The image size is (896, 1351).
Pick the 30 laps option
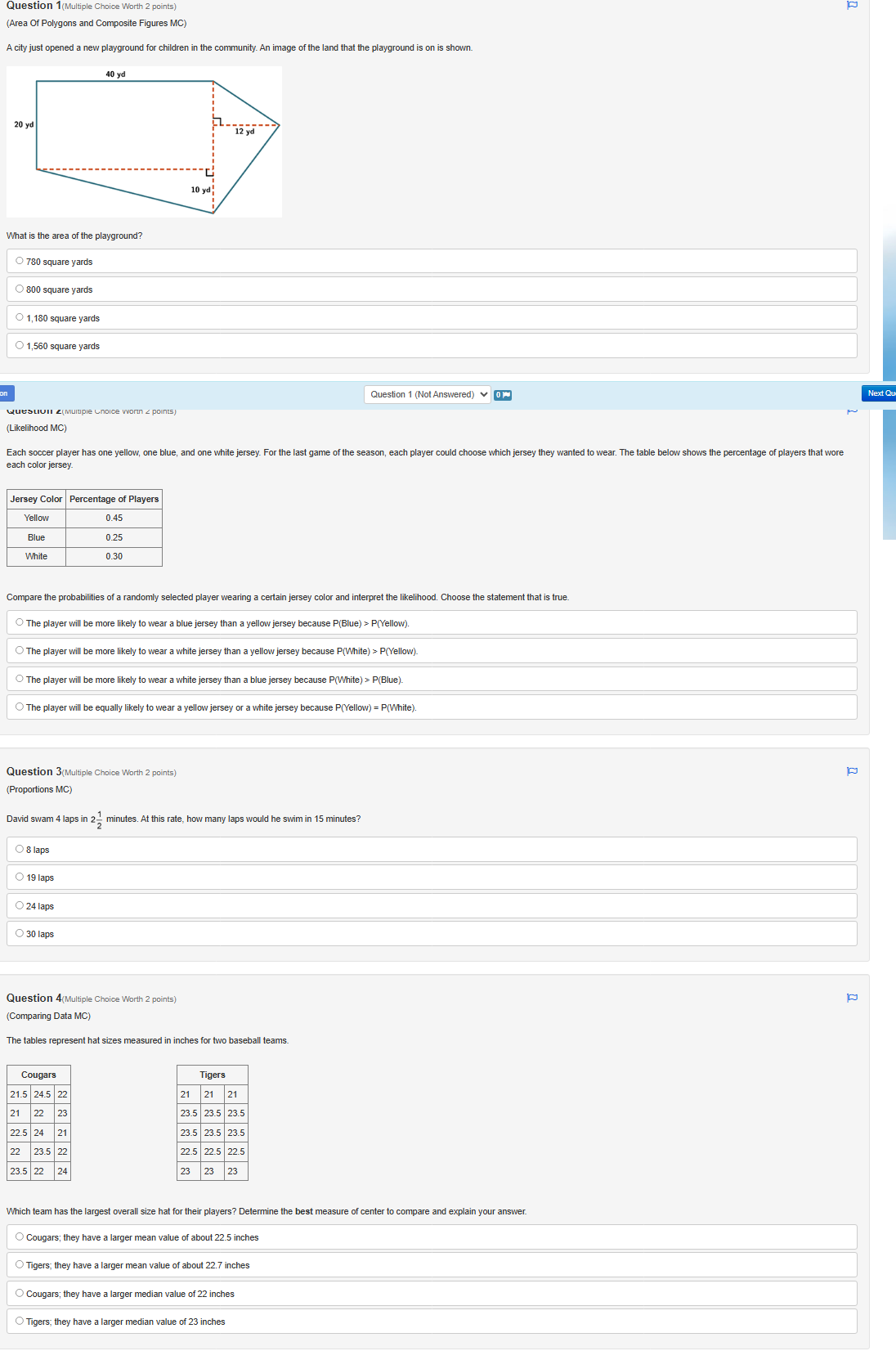[20, 933]
